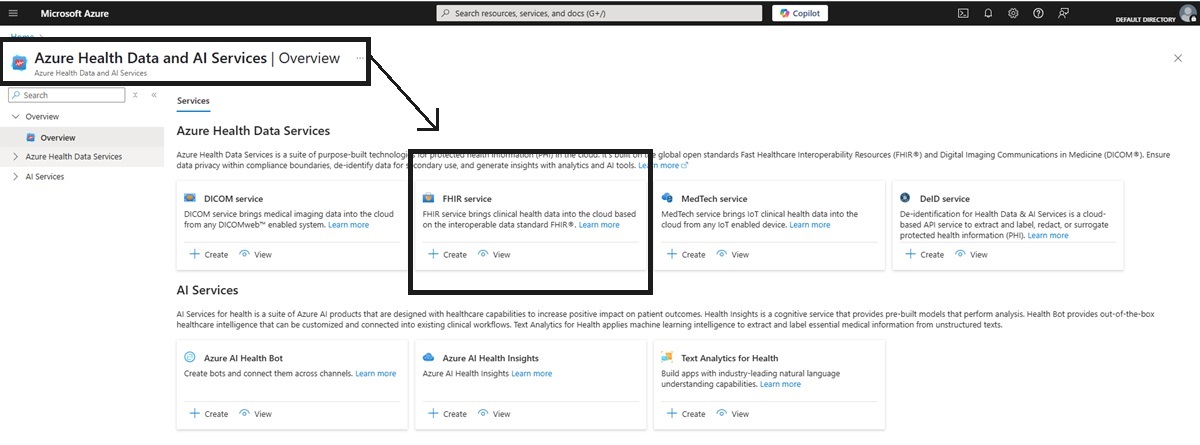Open the more options ellipsis beside Overview title
The height and width of the screenshot is (445, 1200).
tap(360, 58)
